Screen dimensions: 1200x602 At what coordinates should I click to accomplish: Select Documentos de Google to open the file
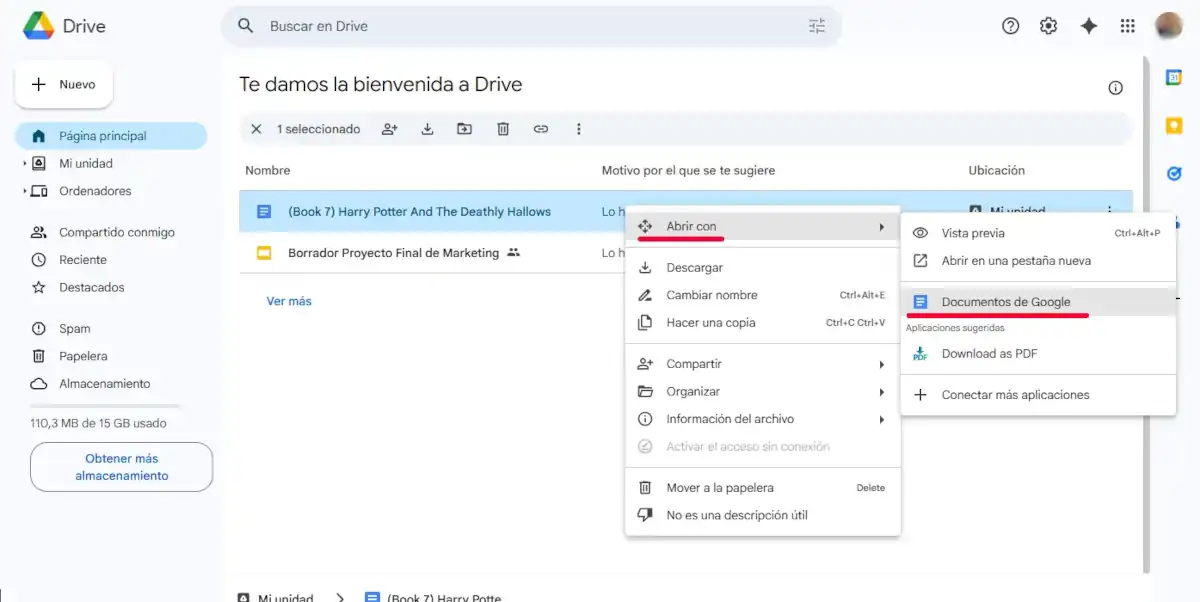click(1003, 301)
